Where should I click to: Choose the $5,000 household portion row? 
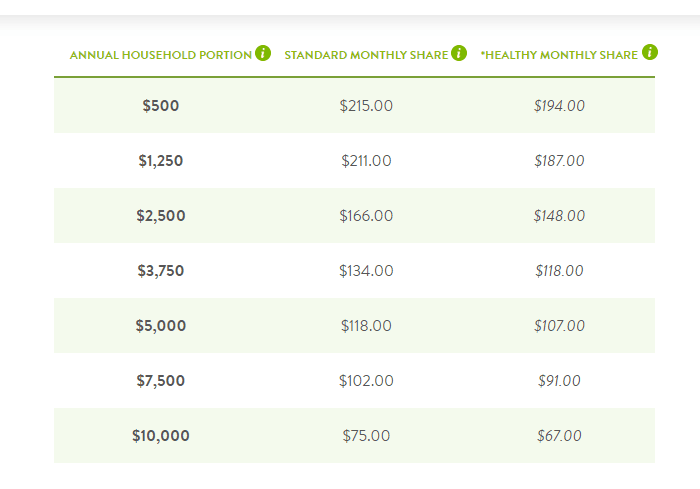pos(354,326)
